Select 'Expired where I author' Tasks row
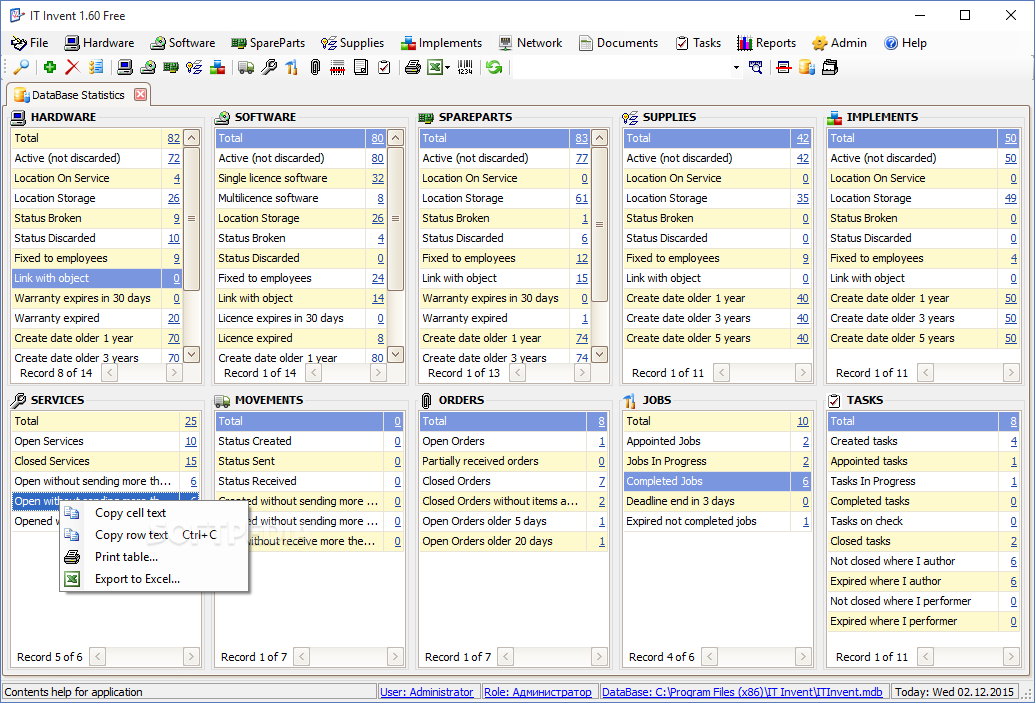 click(x=923, y=581)
